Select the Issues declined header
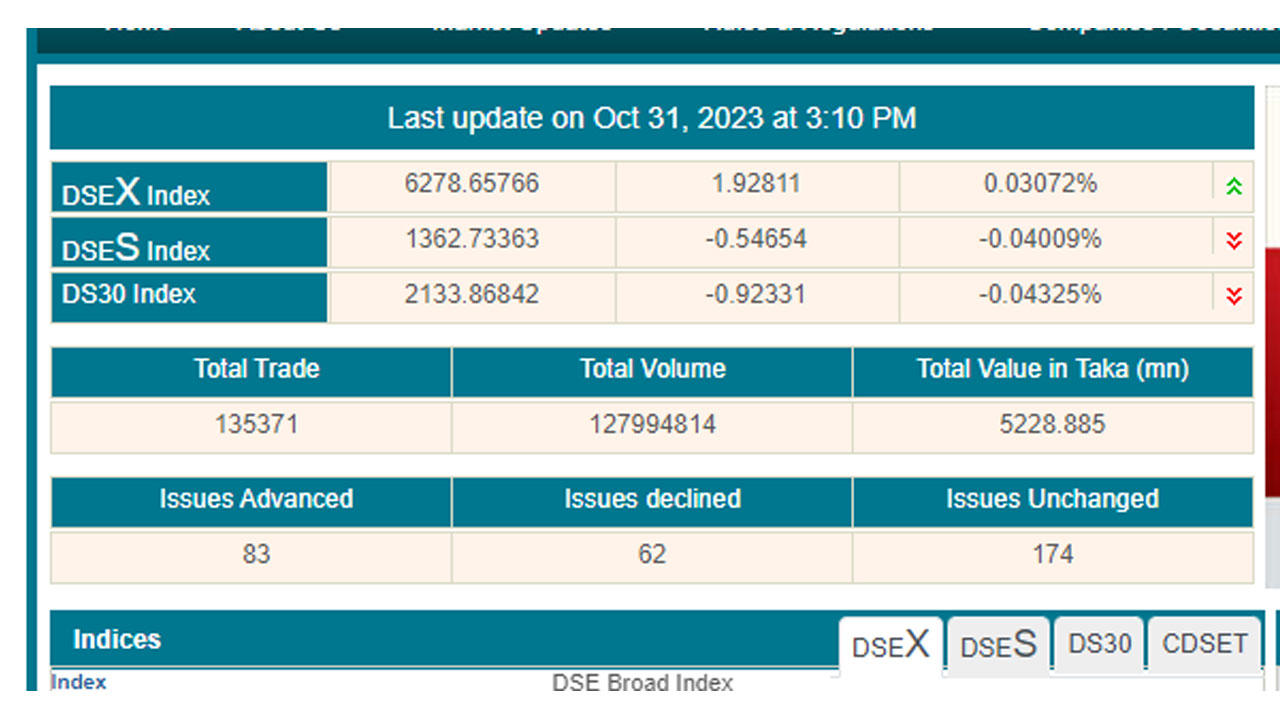Image resolution: width=1280 pixels, height=720 pixels. pos(652,499)
